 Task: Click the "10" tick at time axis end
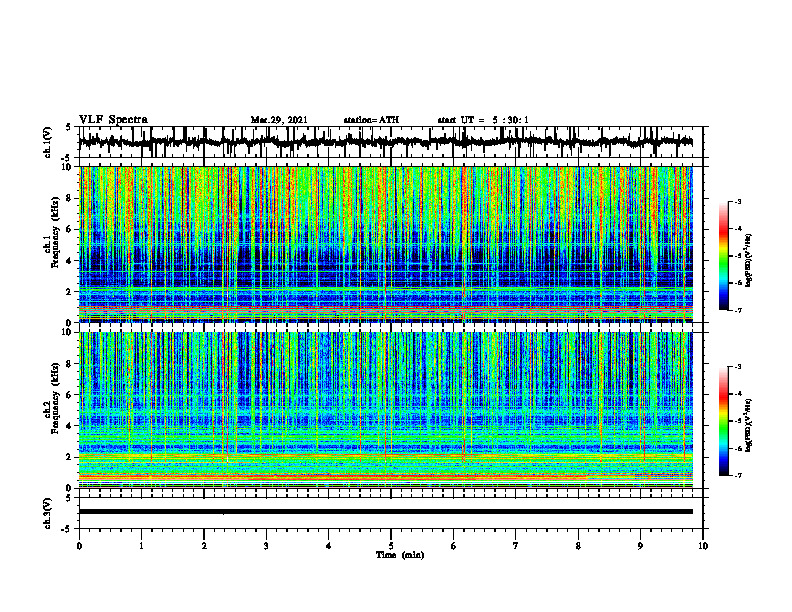(x=703, y=546)
